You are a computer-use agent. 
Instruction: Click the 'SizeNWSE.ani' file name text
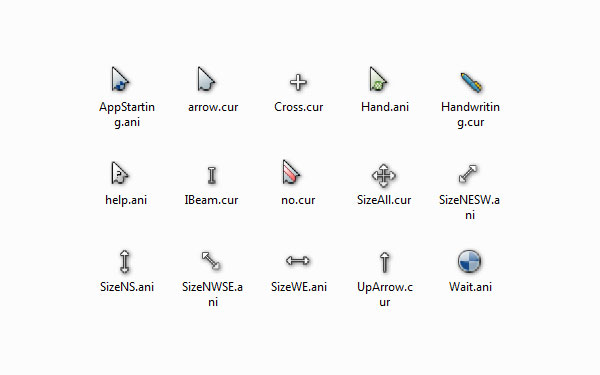[x=212, y=294]
